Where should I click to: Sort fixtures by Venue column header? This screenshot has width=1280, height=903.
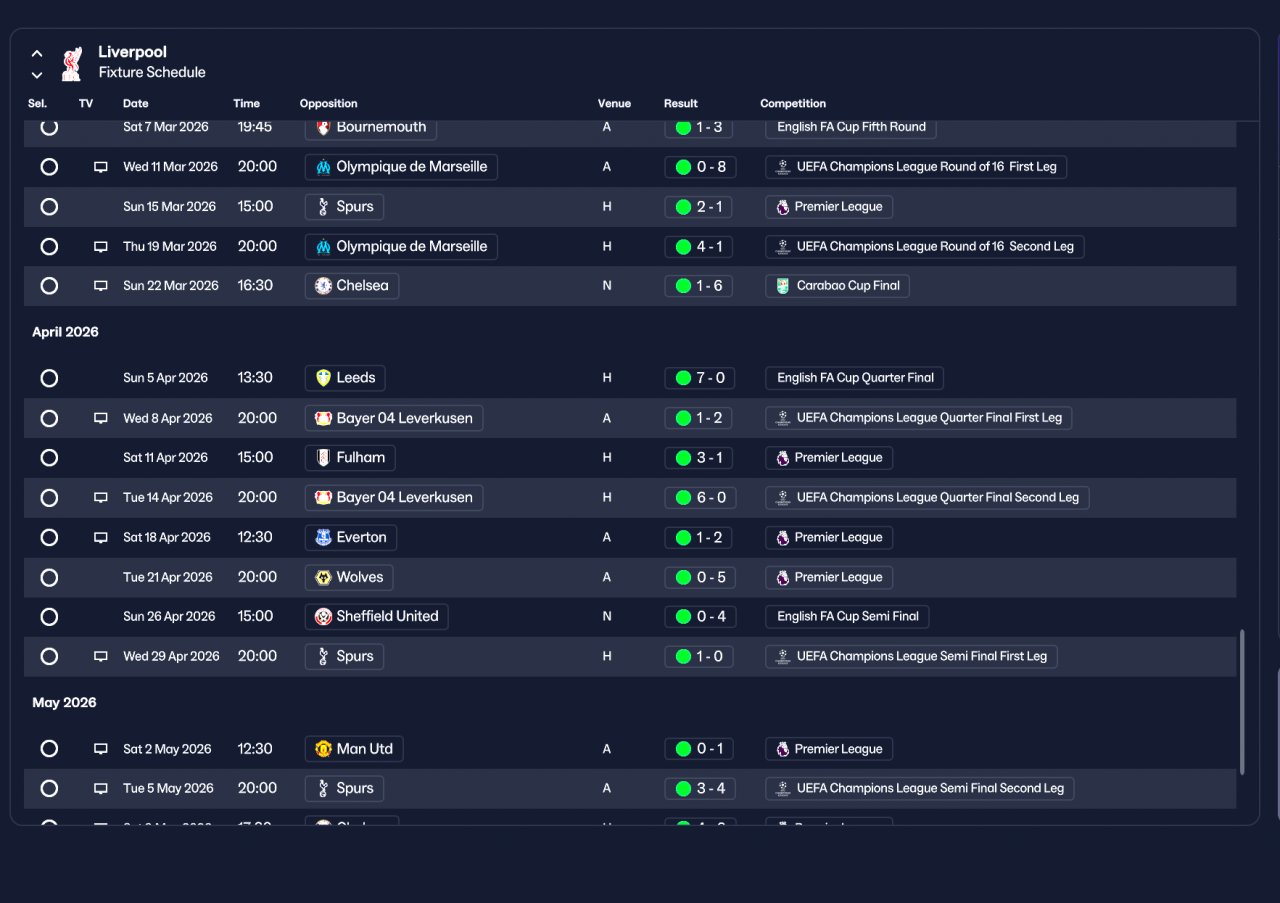[x=614, y=104]
